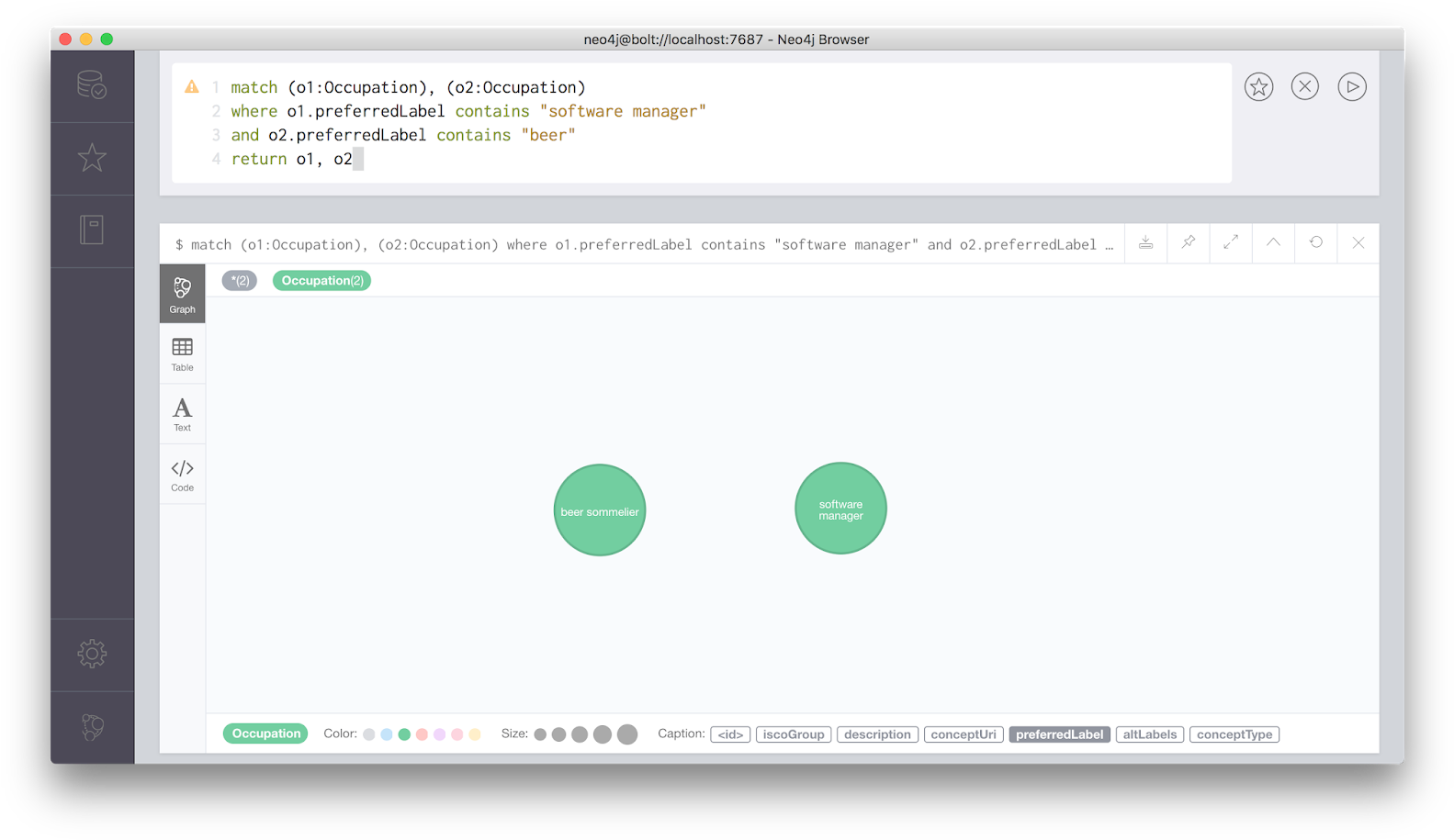Click the "software manager" string in the query

pyautogui.click(x=623, y=111)
